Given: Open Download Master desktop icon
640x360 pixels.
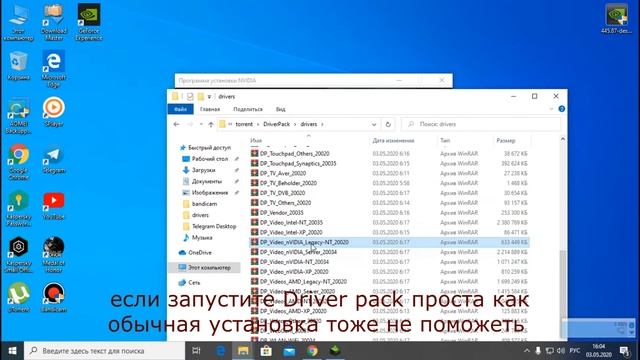Looking at the screenshot, I should pyautogui.click(x=53, y=22).
